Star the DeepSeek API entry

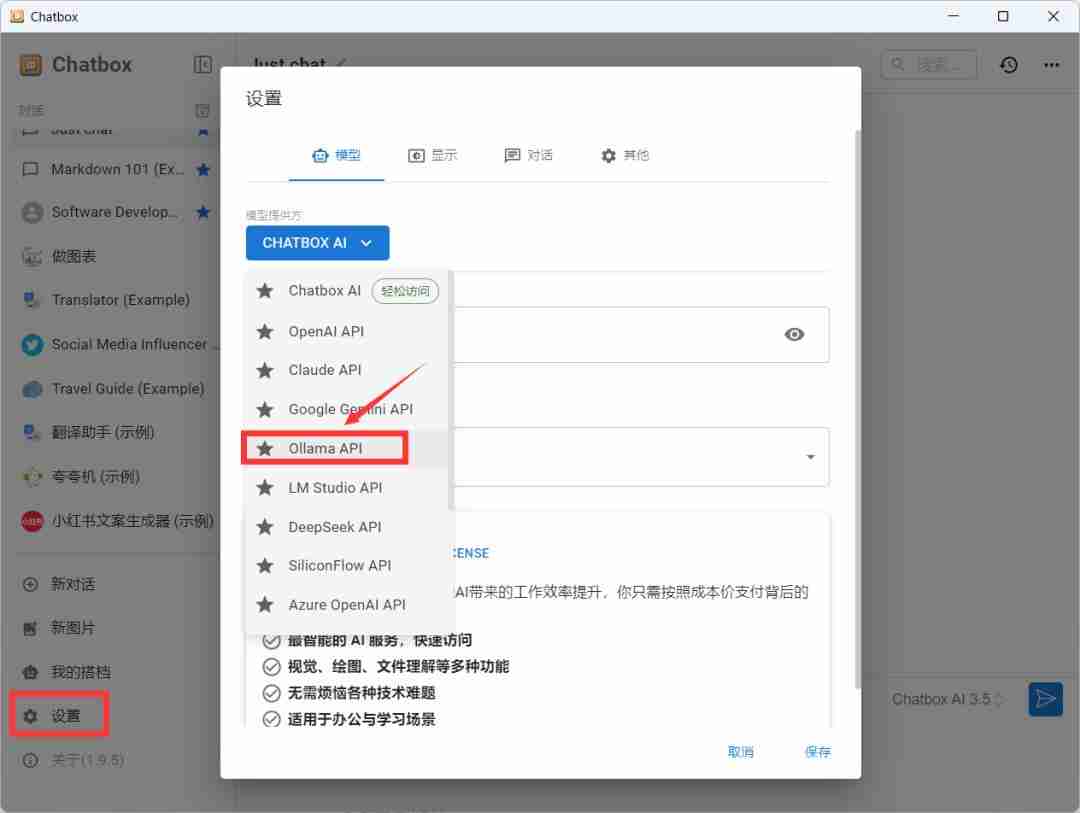click(264, 526)
